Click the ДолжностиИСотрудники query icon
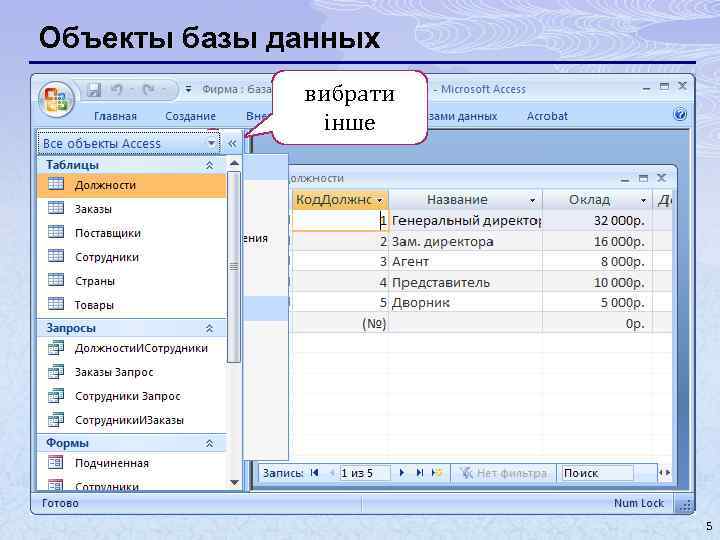 [x=56, y=348]
